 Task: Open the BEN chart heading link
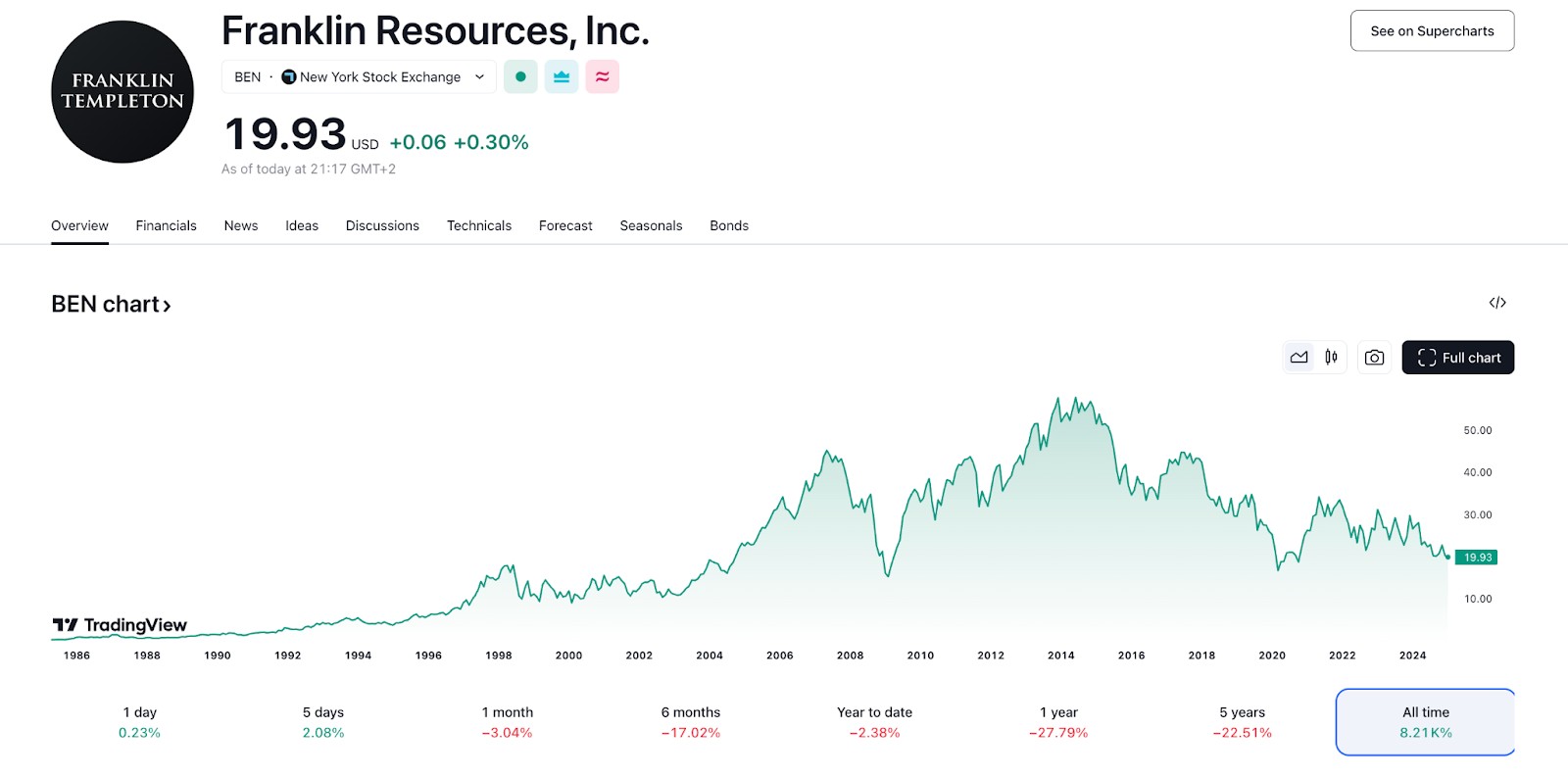111,305
